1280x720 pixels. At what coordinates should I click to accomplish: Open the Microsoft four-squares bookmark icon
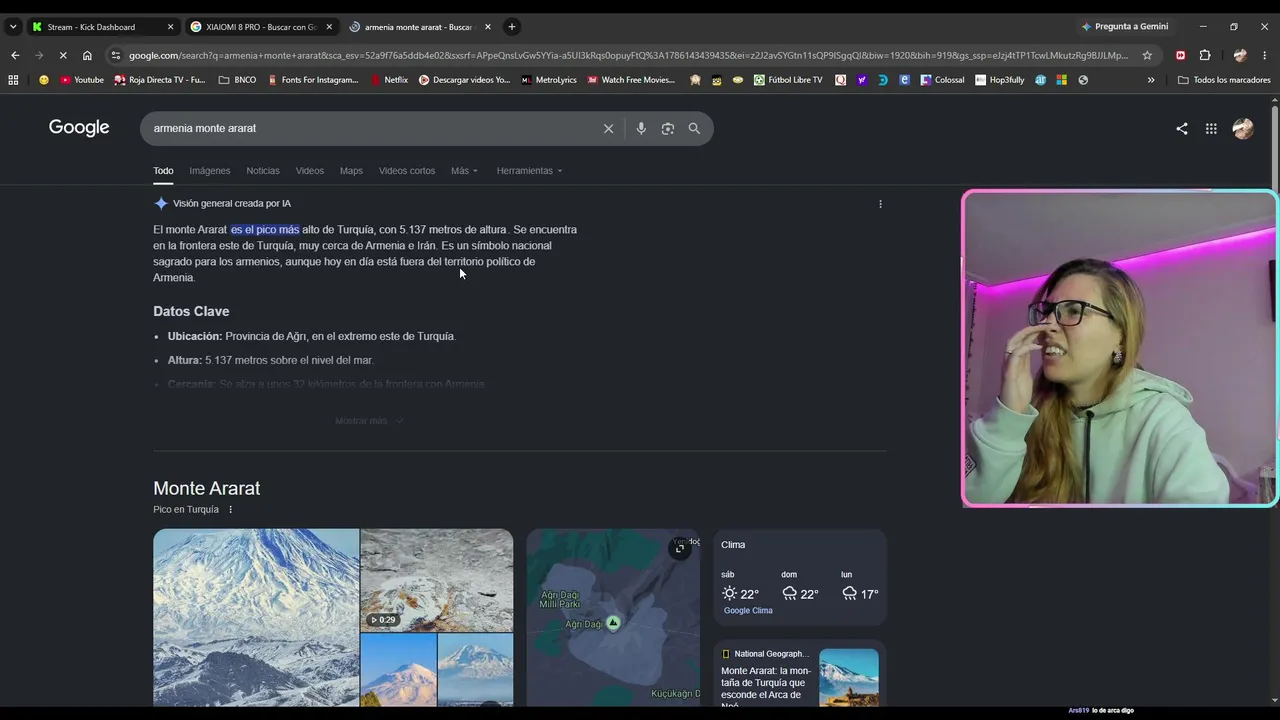tap(1061, 80)
